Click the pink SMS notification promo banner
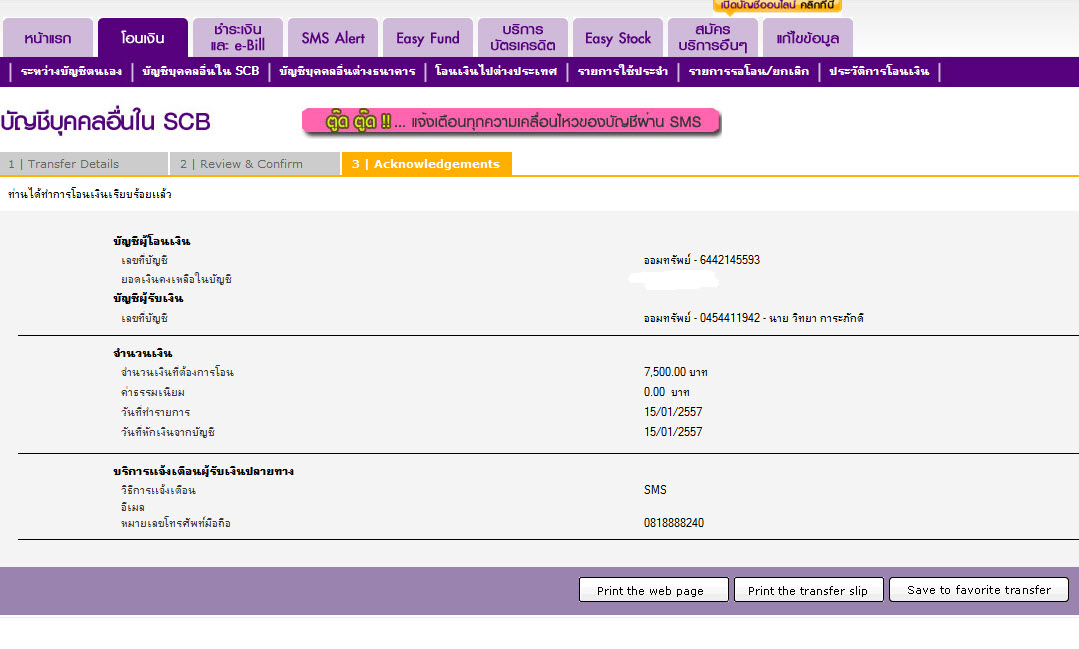Screen dimensions: 1079x649 (x=511, y=122)
